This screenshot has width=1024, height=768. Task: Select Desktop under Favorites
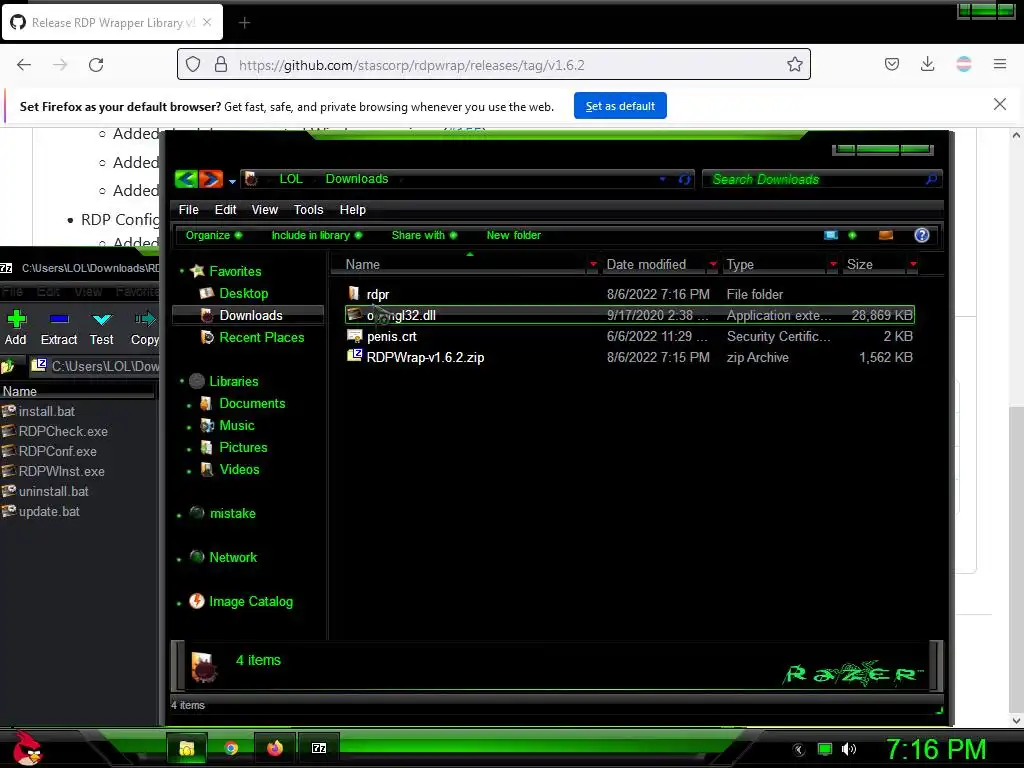point(243,293)
